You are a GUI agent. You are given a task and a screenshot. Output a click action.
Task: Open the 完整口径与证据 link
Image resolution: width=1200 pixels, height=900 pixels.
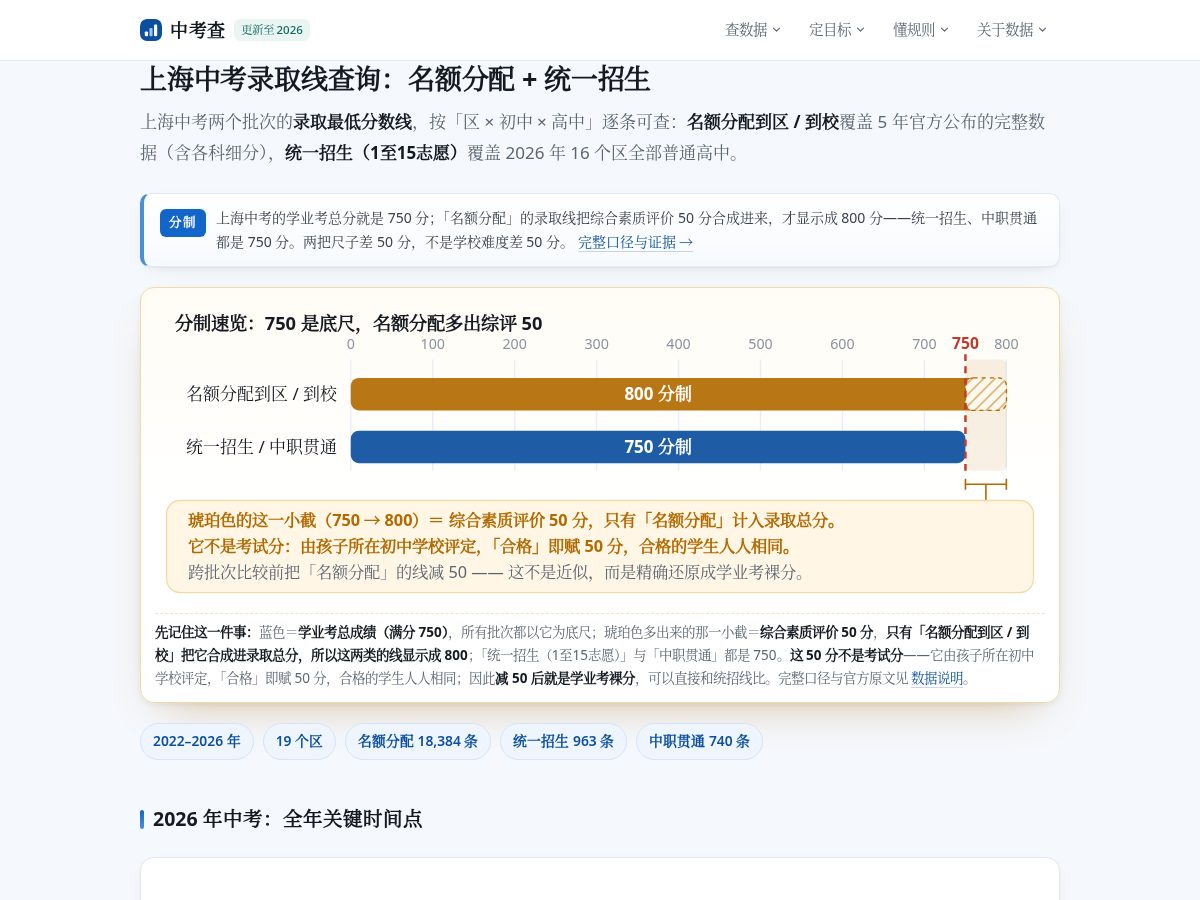point(635,242)
